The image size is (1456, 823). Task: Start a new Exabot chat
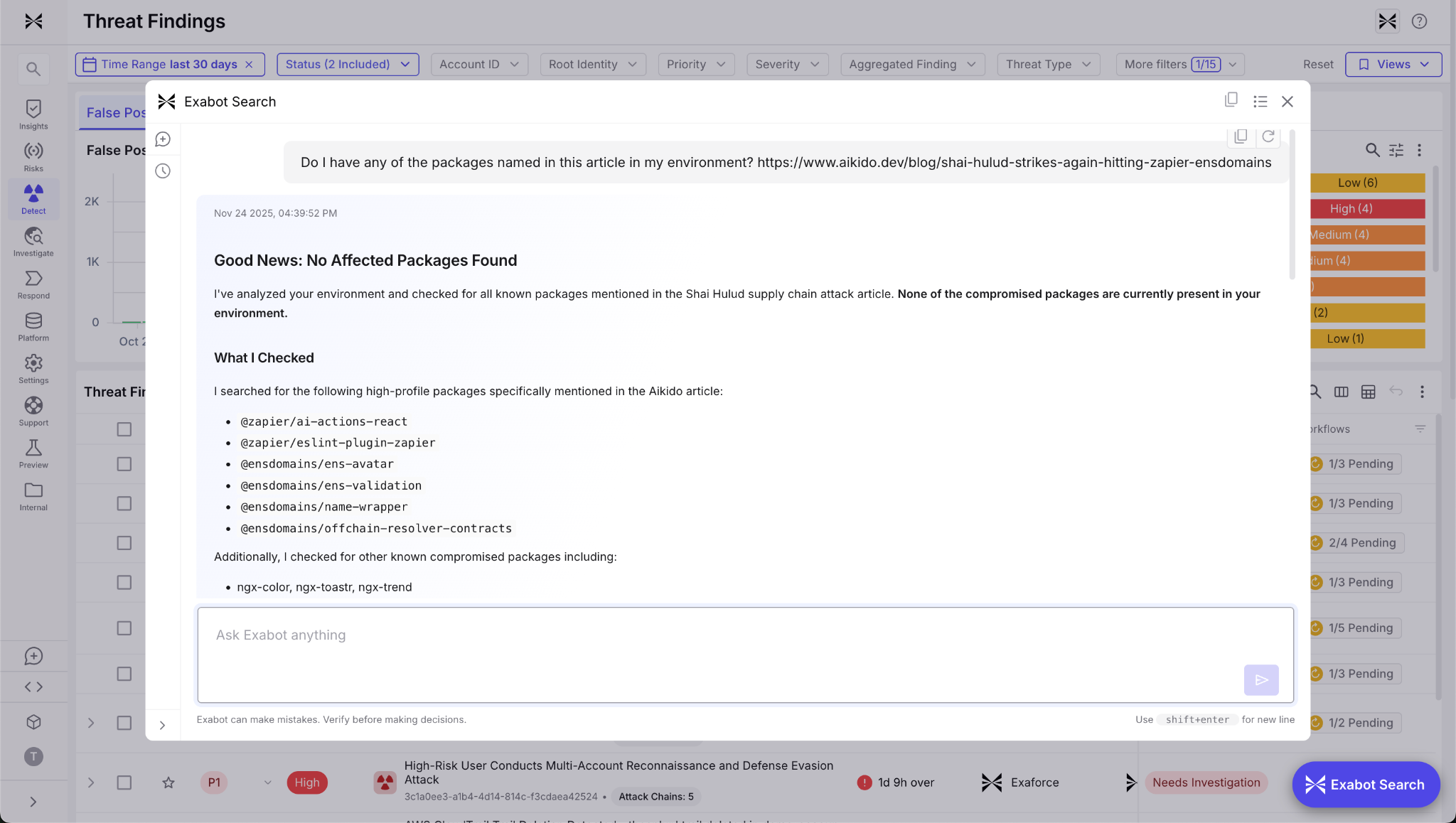tap(163, 139)
